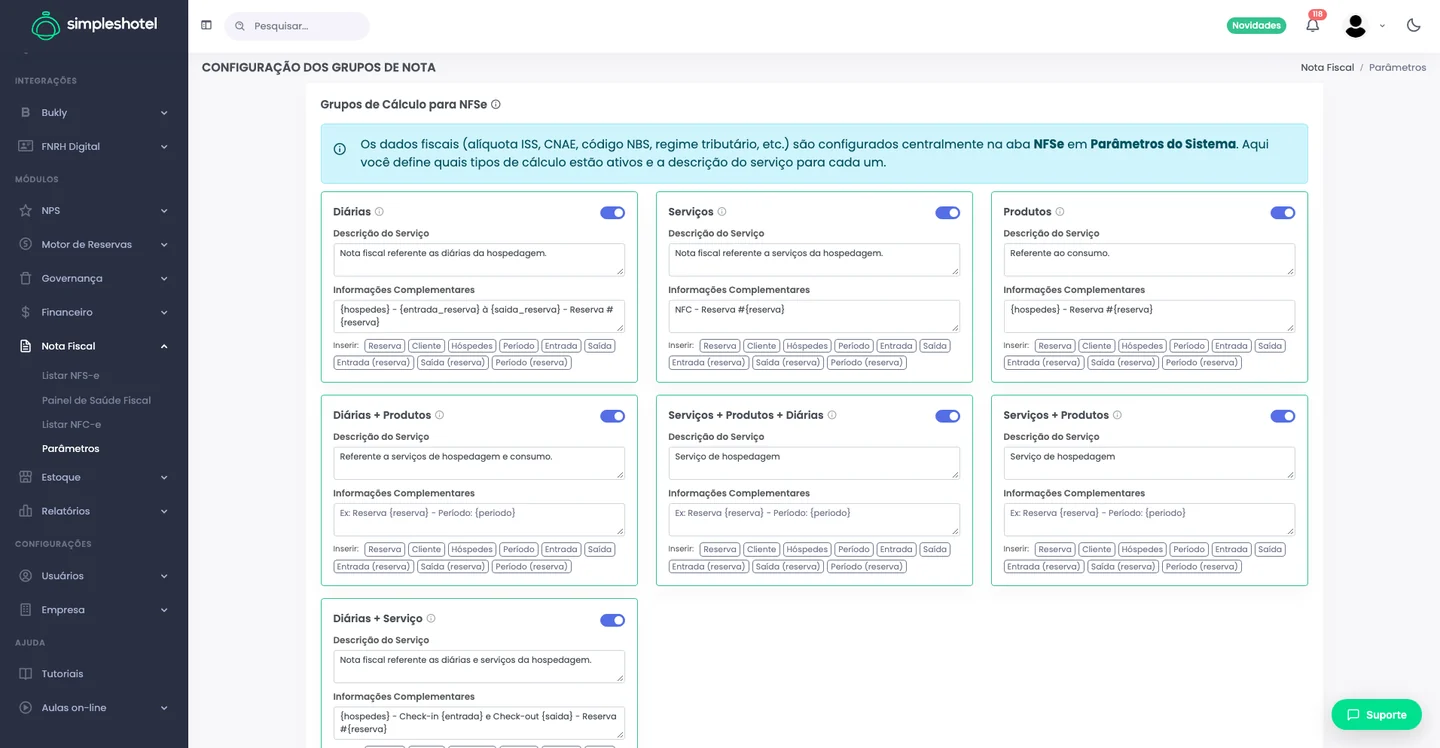Click the Novidades badge button
This screenshot has height=748, width=1440.
coord(1256,26)
